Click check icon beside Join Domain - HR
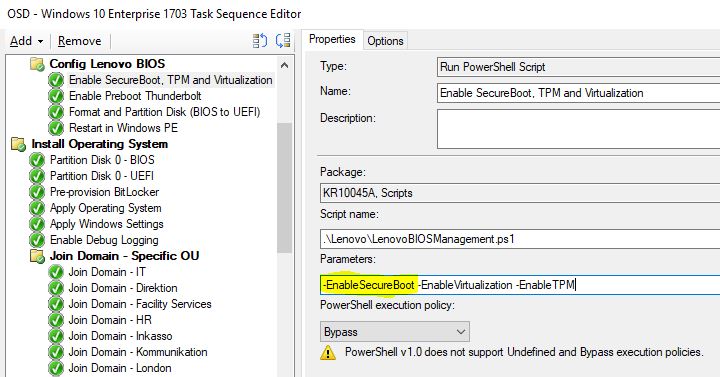 click(x=56, y=321)
